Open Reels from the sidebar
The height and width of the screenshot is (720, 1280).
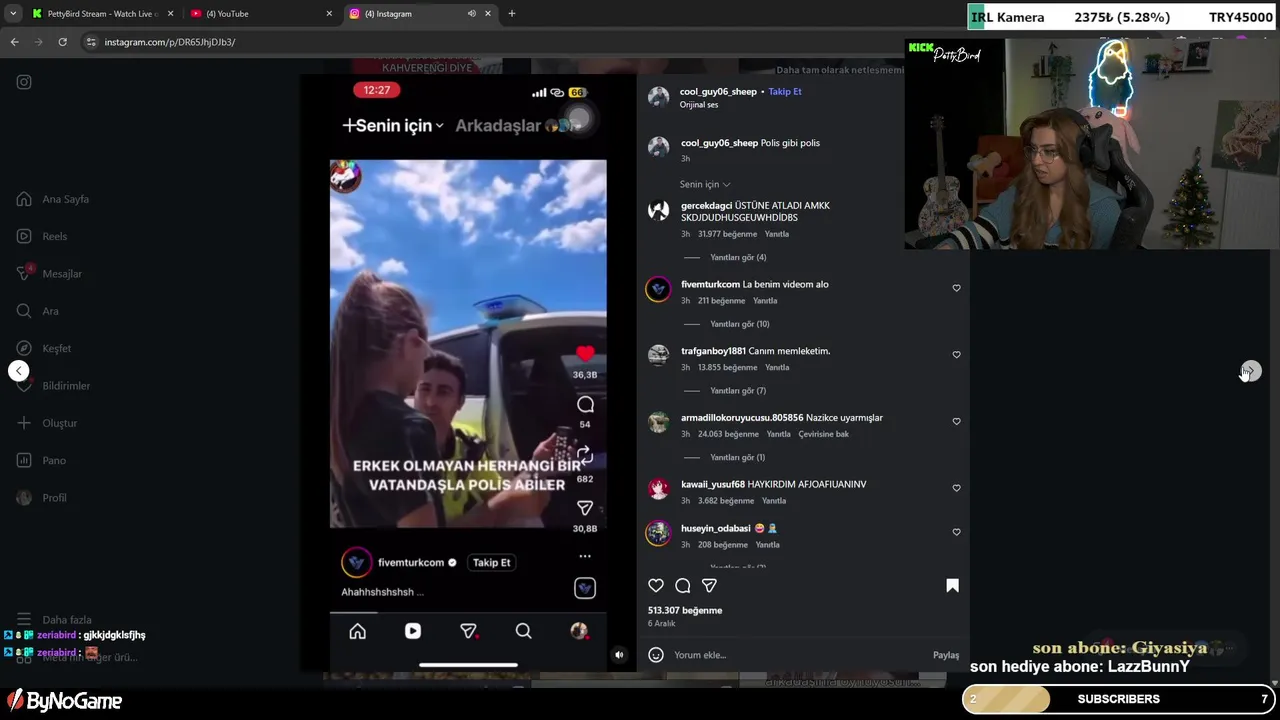pos(42,236)
